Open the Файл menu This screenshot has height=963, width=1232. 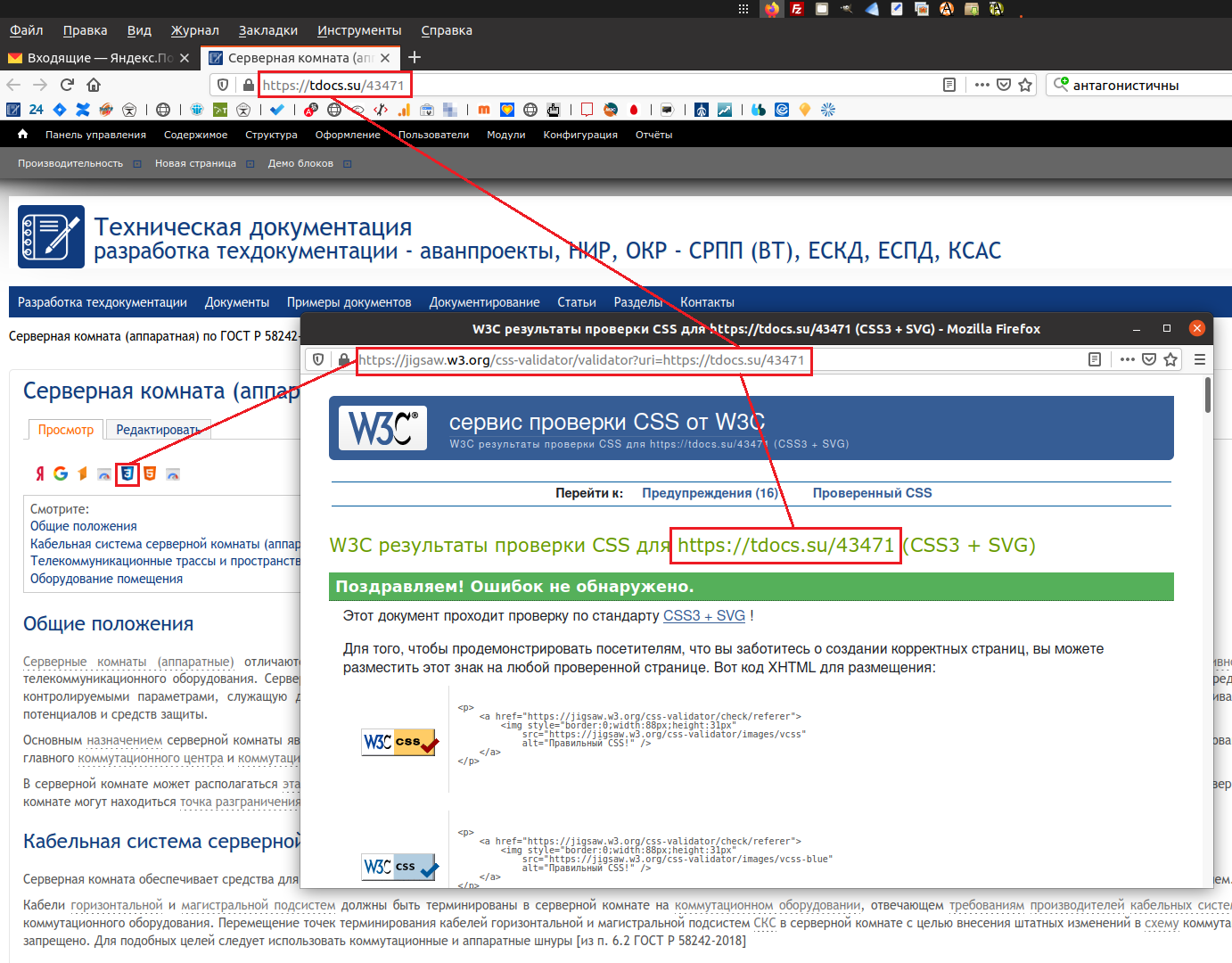tap(27, 30)
